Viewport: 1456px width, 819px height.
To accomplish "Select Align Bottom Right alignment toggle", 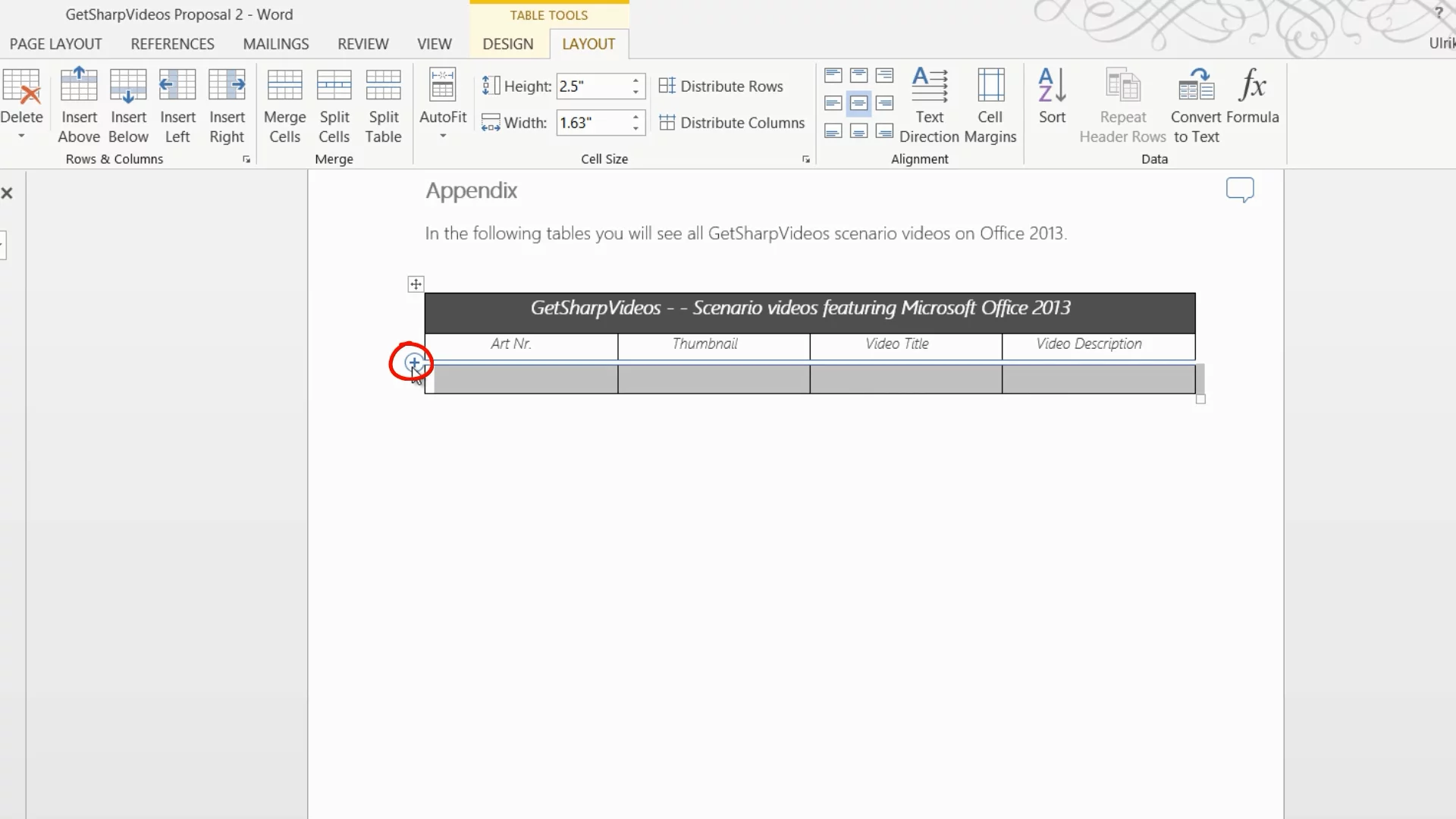I will pos(884,131).
